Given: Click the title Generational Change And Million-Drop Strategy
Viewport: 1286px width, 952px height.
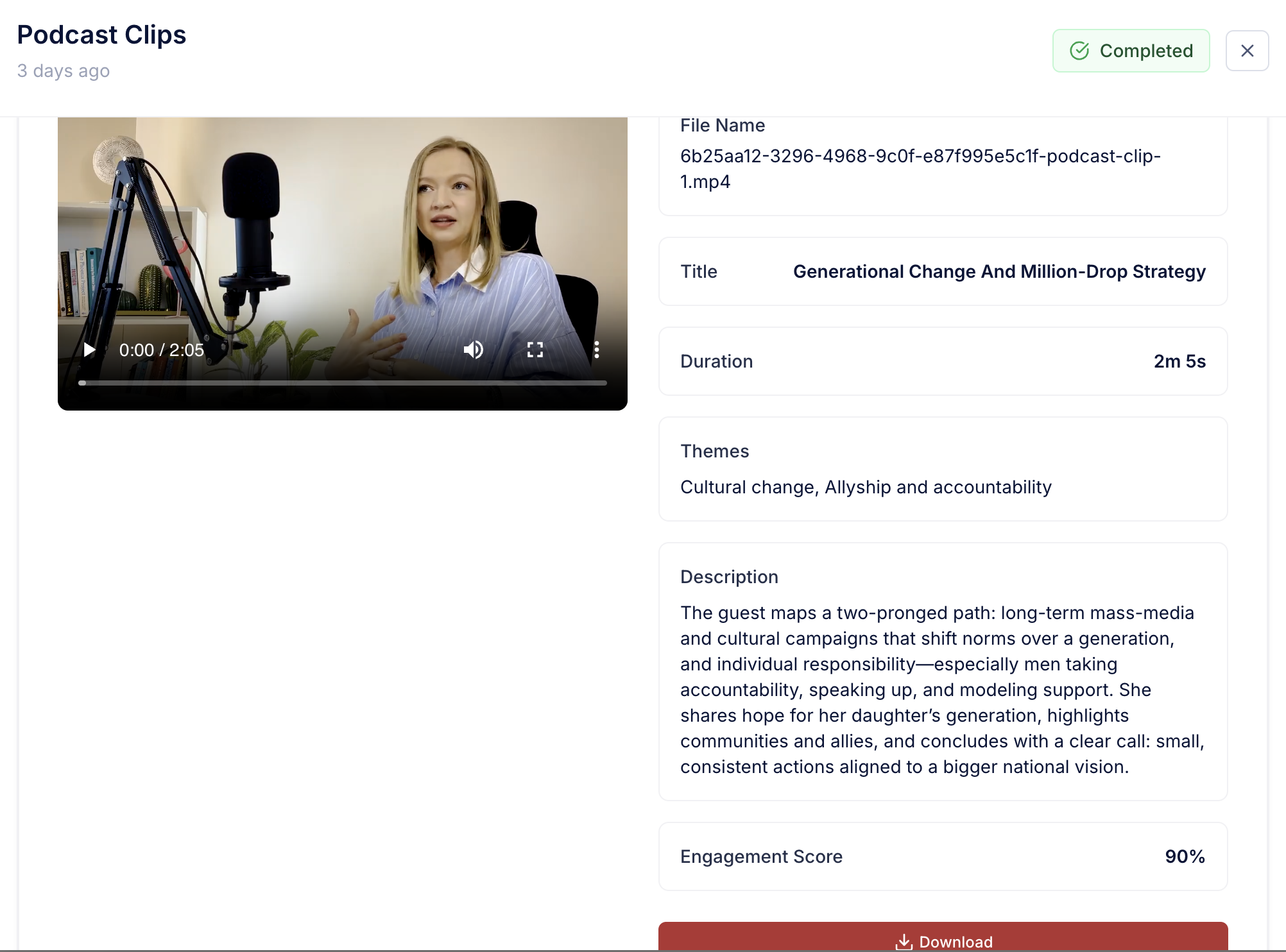Looking at the screenshot, I should pyautogui.click(x=999, y=271).
